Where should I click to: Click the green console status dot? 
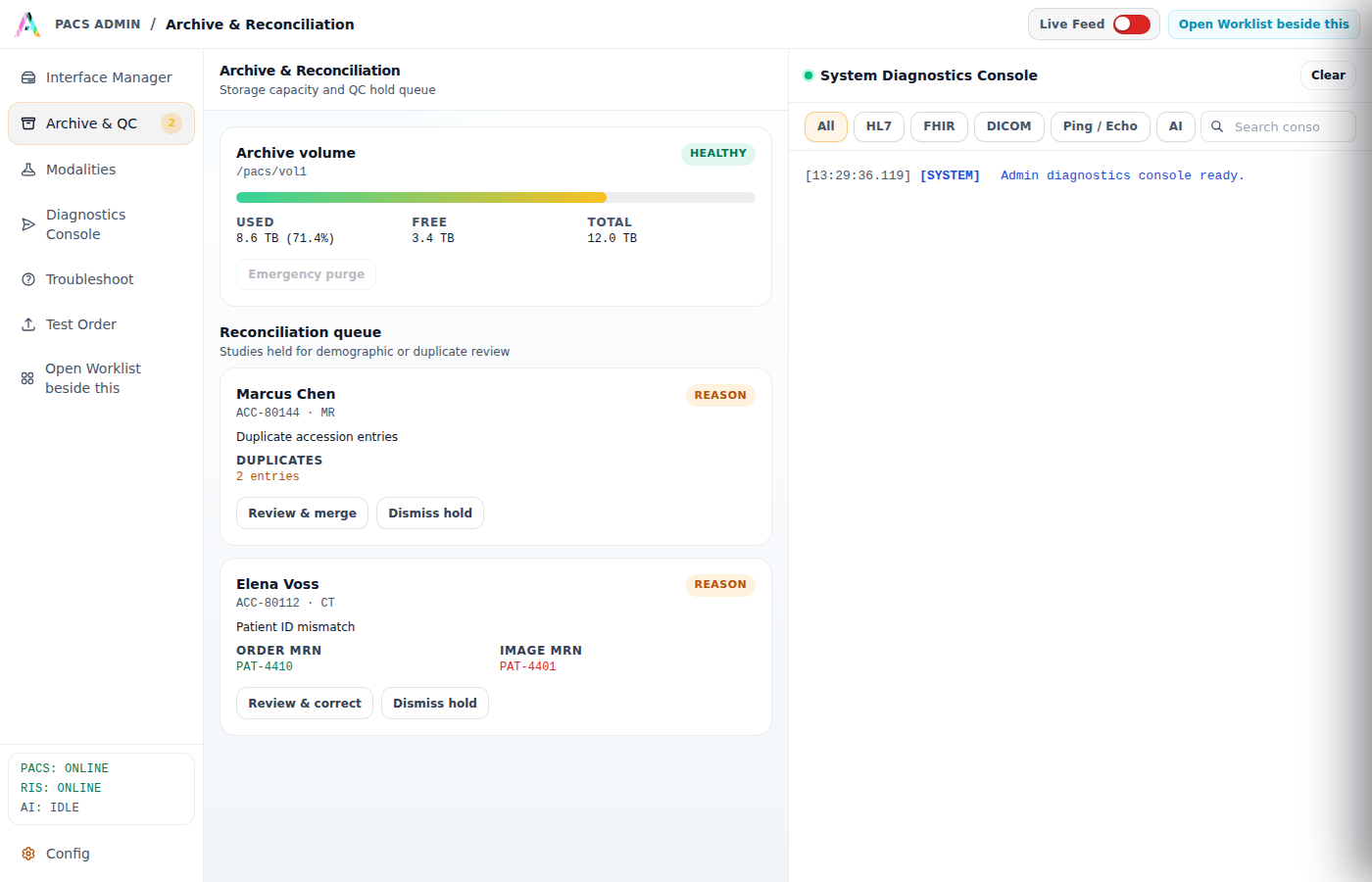[x=808, y=75]
